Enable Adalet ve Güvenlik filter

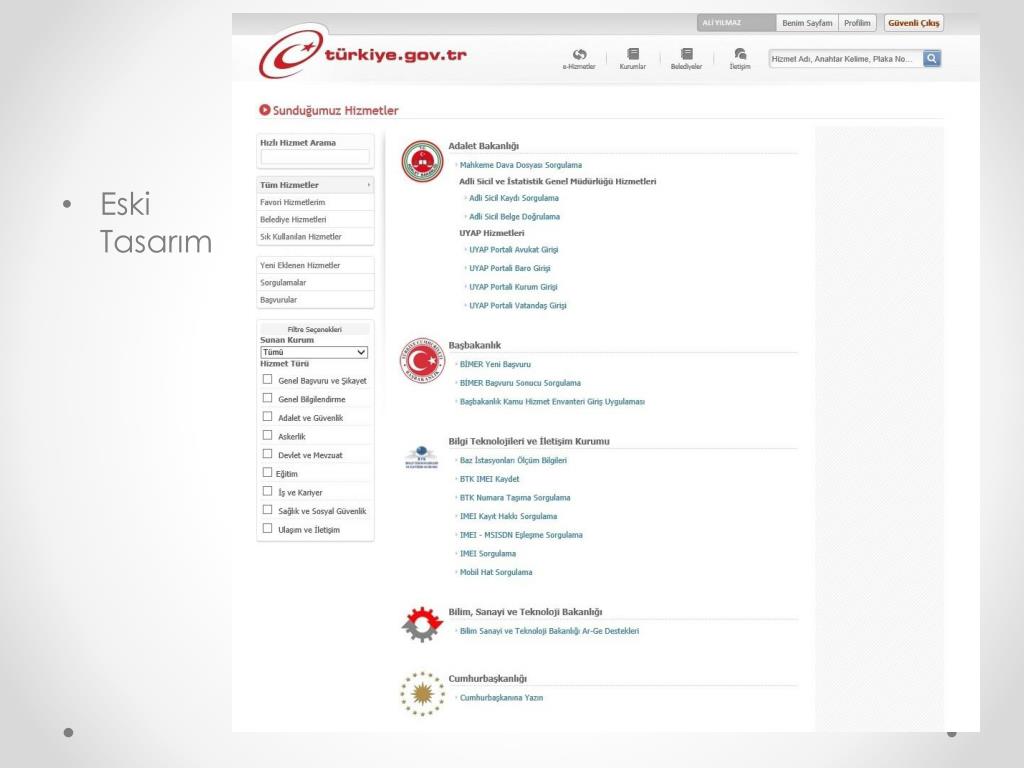click(x=267, y=417)
